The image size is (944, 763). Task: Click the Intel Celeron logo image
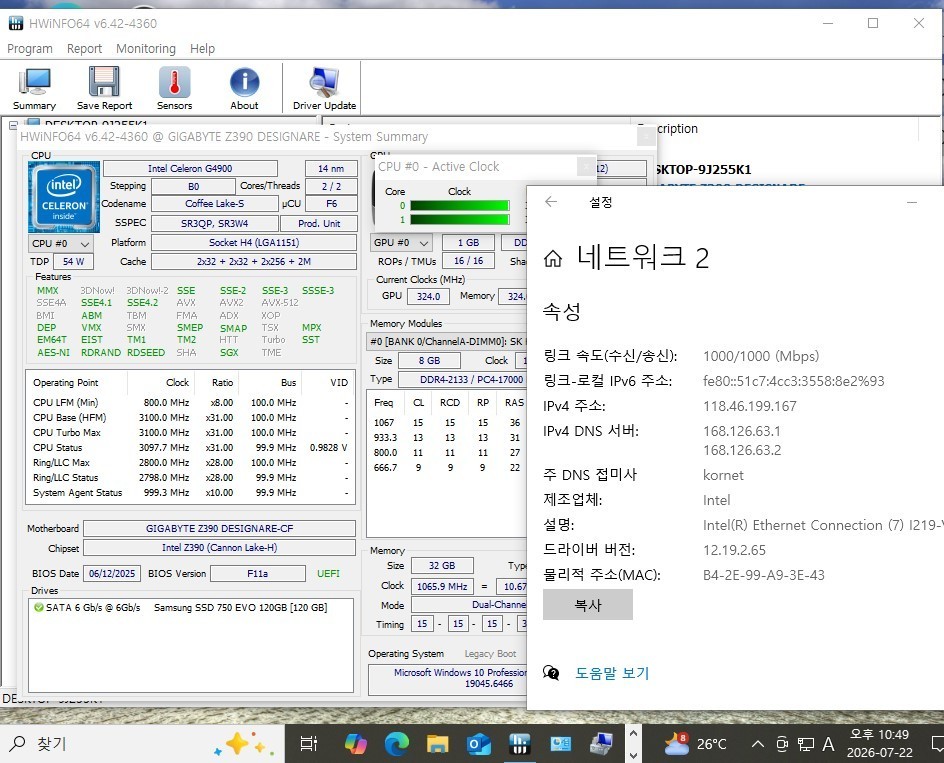pyautogui.click(x=64, y=196)
